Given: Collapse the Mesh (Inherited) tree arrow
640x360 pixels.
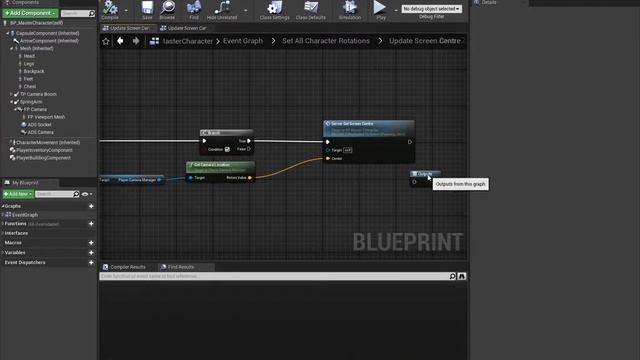Looking at the screenshot, I should 11,49.
